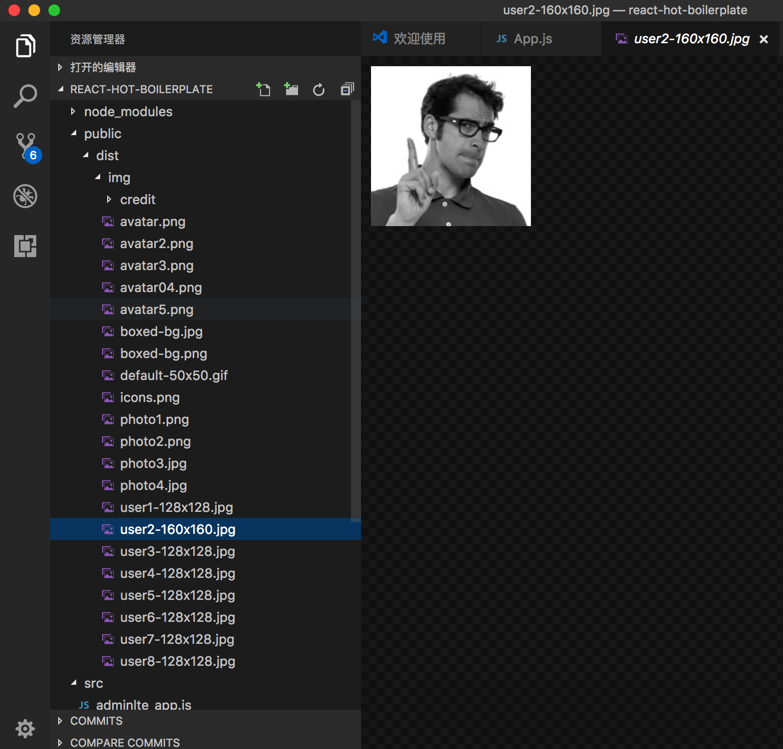Screen dimensions: 783x749
Task: Expand the credit folder
Action: [x=205, y=200]
